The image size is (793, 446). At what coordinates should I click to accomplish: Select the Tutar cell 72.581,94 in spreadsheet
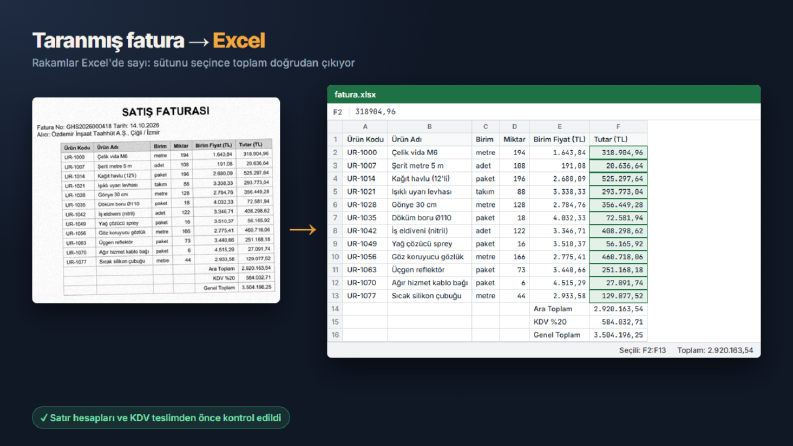(x=618, y=217)
